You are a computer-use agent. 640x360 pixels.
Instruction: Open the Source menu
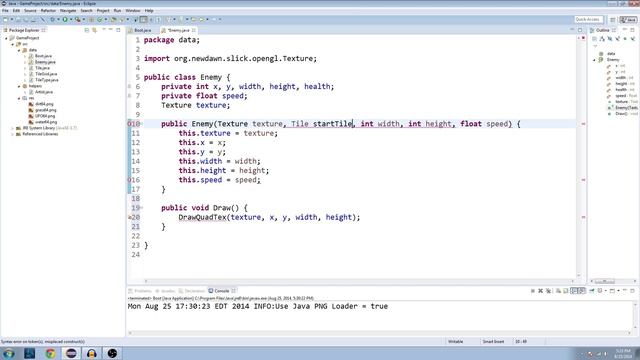point(30,11)
